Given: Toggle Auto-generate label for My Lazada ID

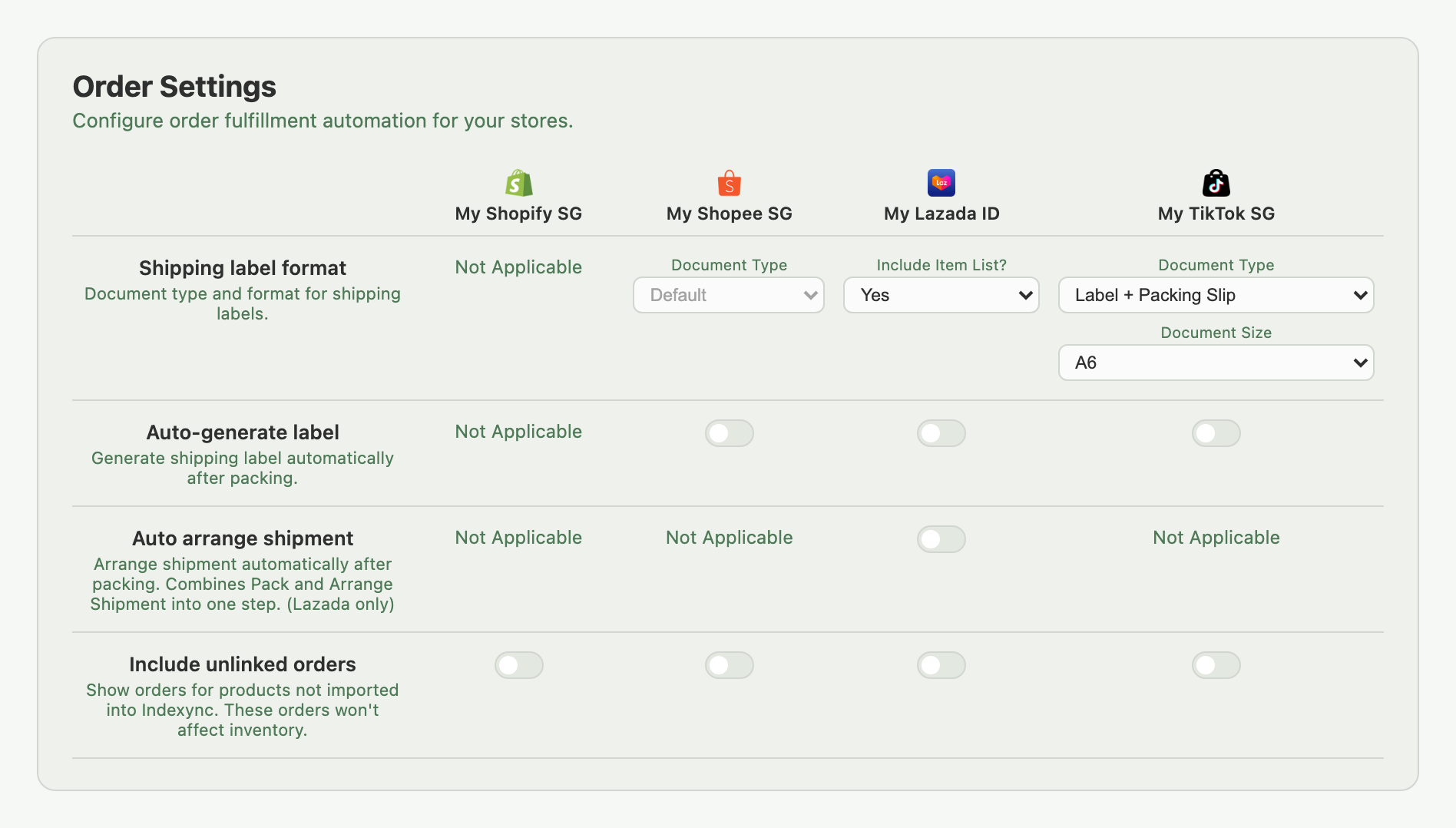Looking at the screenshot, I should pos(941,433).
